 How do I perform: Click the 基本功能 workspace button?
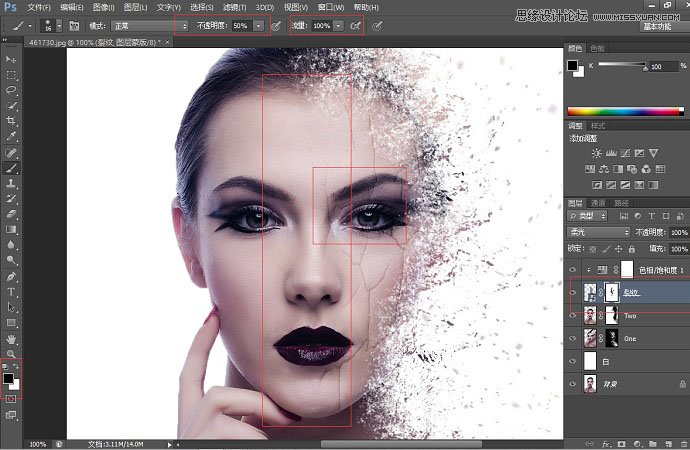[x=657, y=25]
